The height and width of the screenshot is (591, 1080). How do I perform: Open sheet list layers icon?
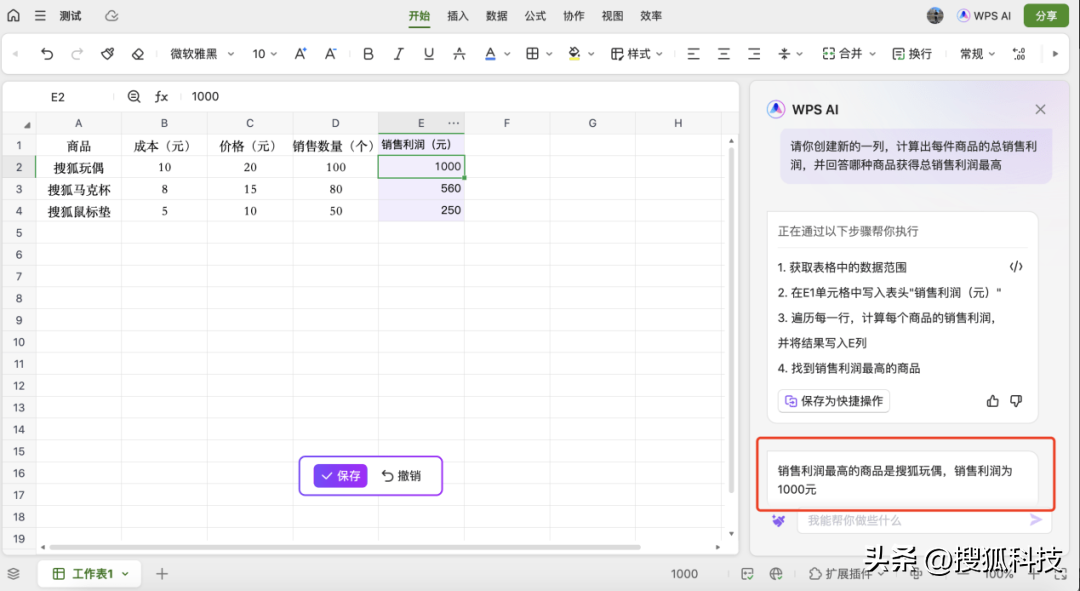coord(14,573)
